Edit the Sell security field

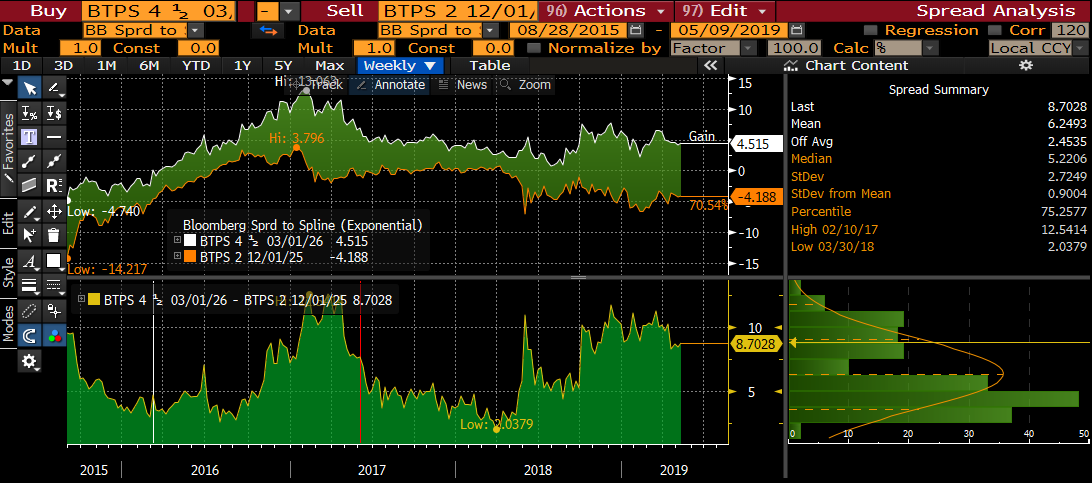457,10
